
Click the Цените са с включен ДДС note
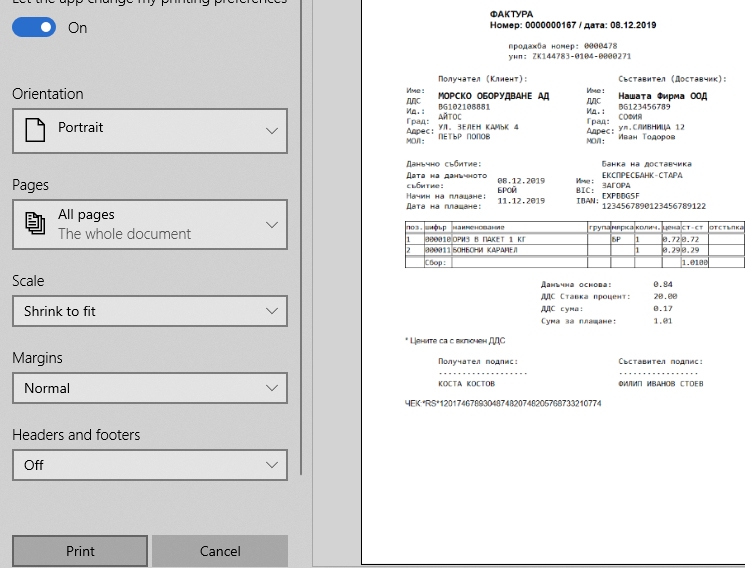455,341
